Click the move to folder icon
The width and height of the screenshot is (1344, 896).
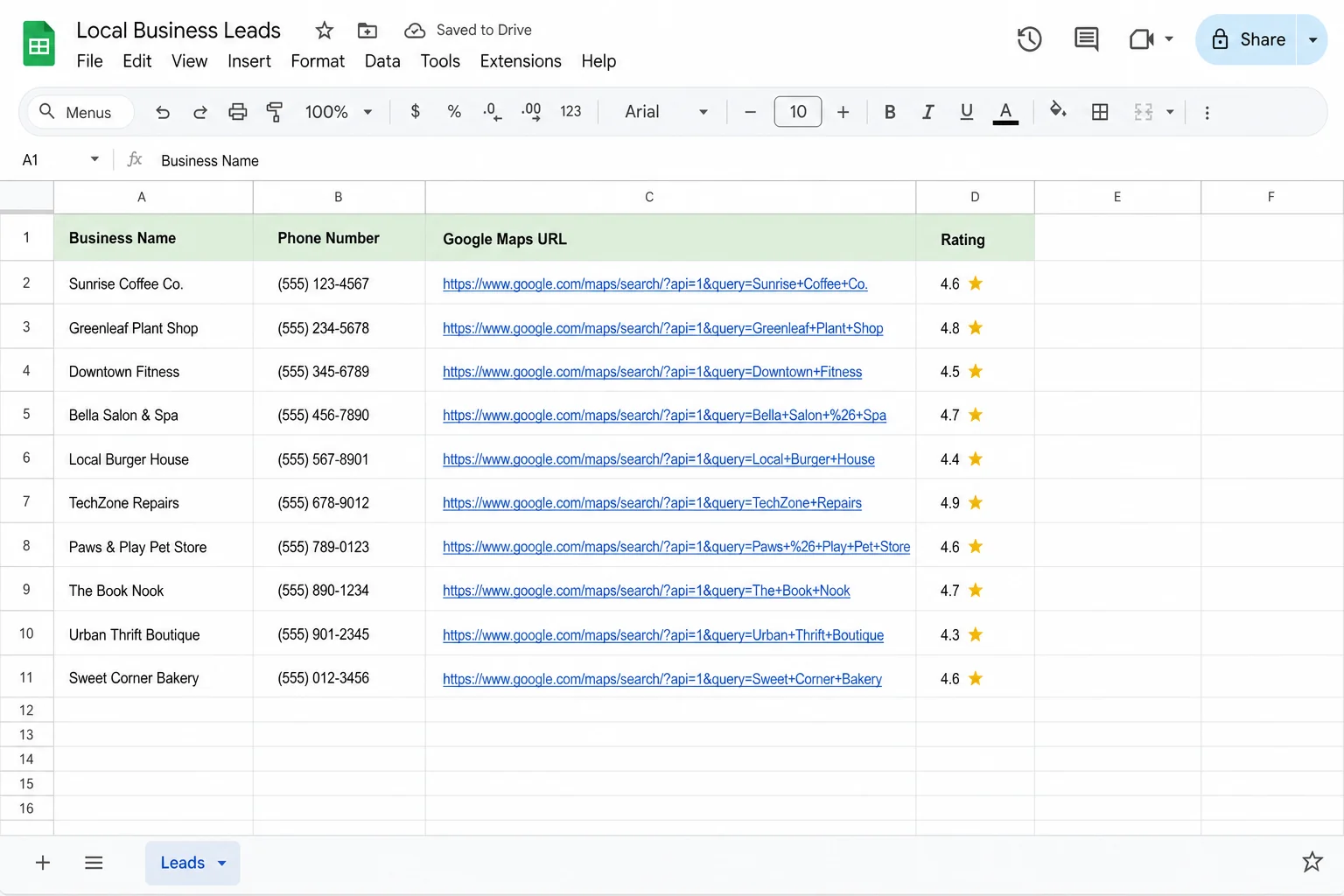(x=367, y=31)
